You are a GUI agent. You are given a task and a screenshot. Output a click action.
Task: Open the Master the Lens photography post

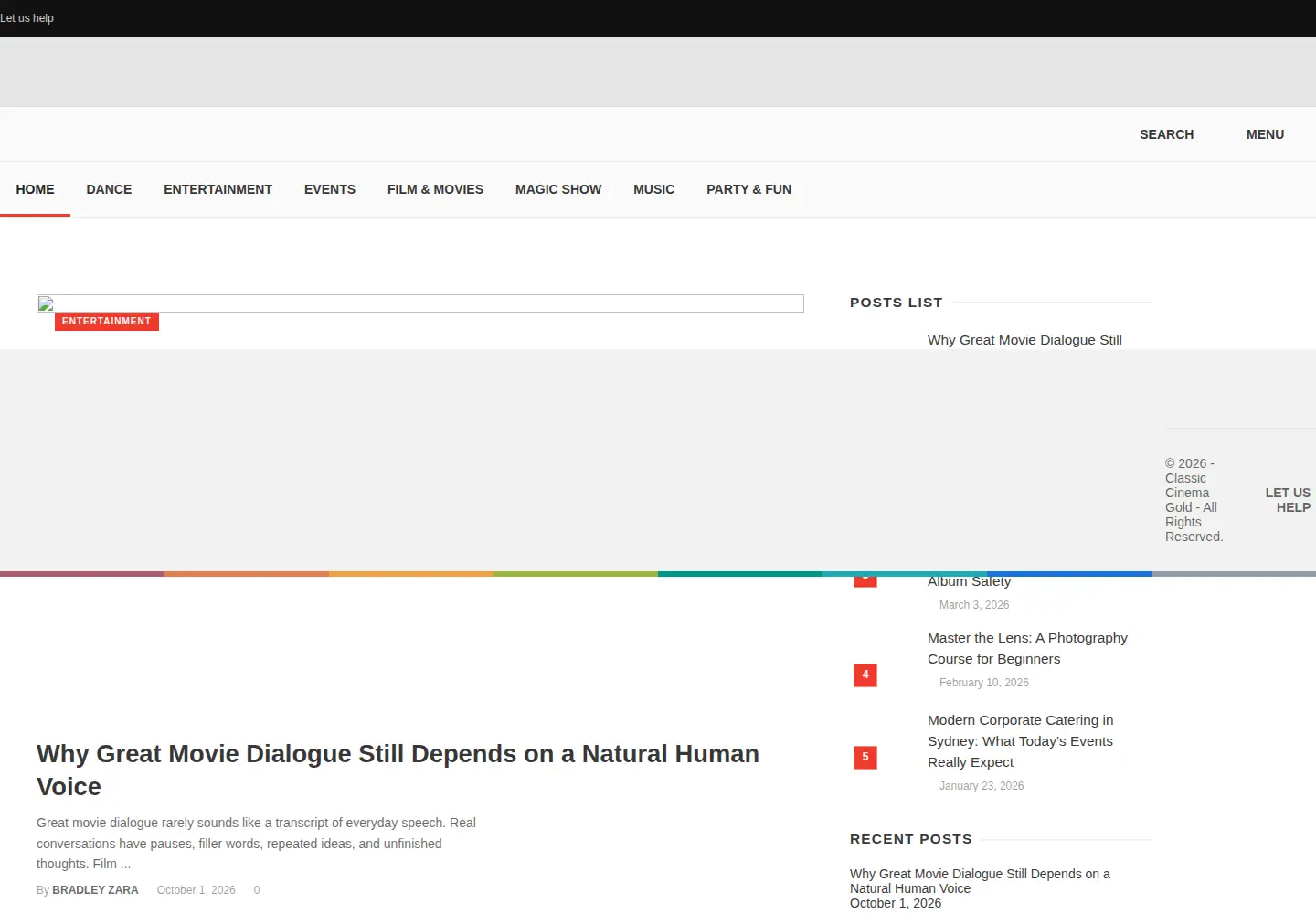[x=1027, y=648]
